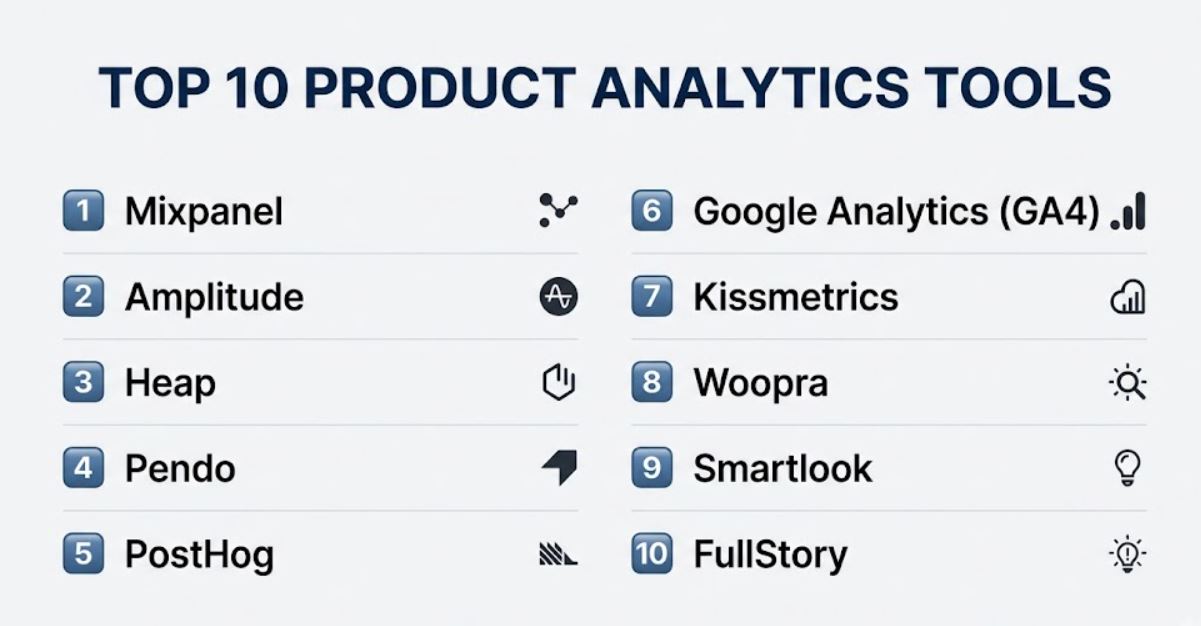
Task: Select the number 6 badge
Action: pyautogui.click(x=652, y=211)
